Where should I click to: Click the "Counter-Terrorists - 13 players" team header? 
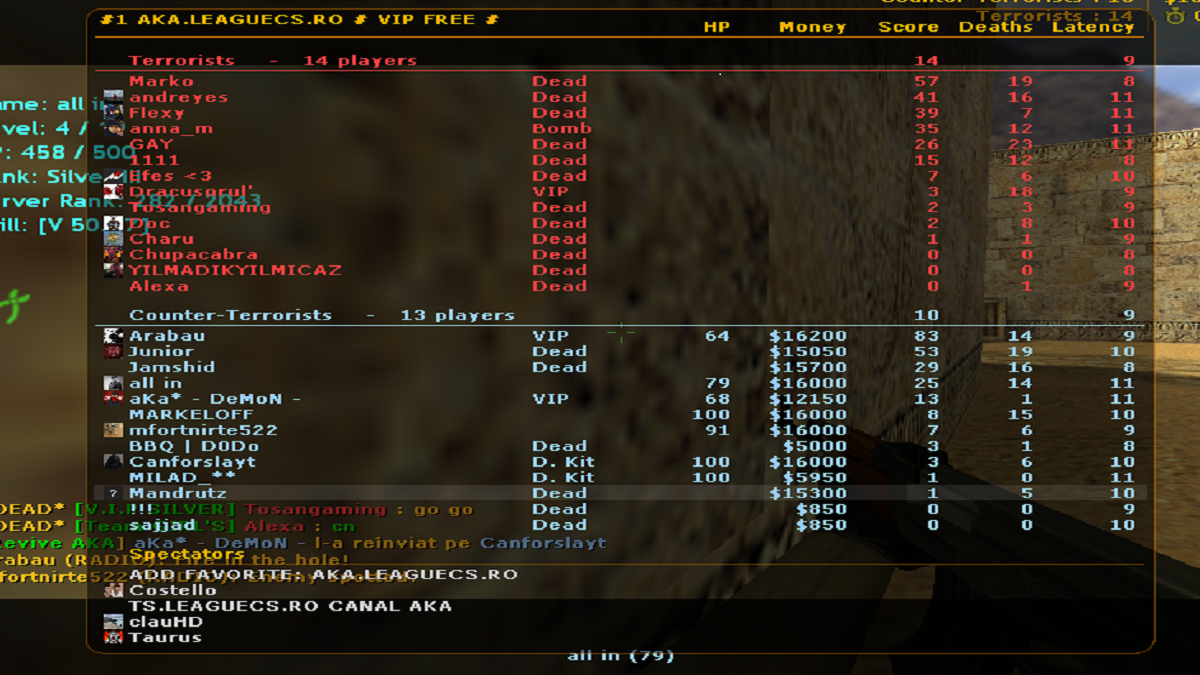pos(322,315)
